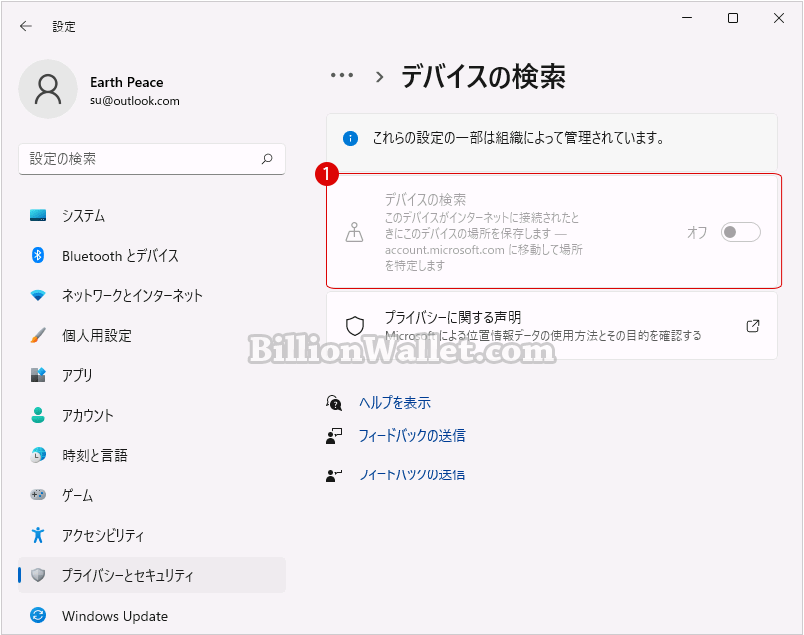
Task: Open アクセシビリティ settings
Action: [x=152, y=535]
